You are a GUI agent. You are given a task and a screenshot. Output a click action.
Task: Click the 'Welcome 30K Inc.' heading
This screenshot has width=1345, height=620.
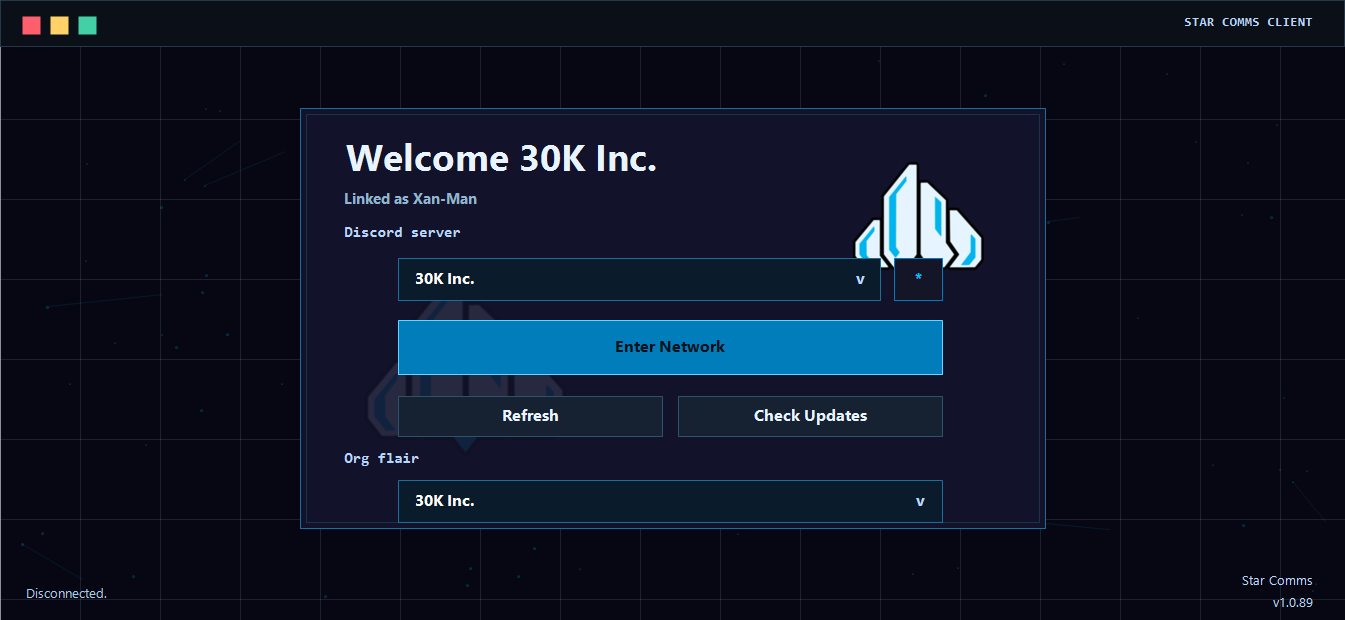pyautogui.click(x=501, y=158)
